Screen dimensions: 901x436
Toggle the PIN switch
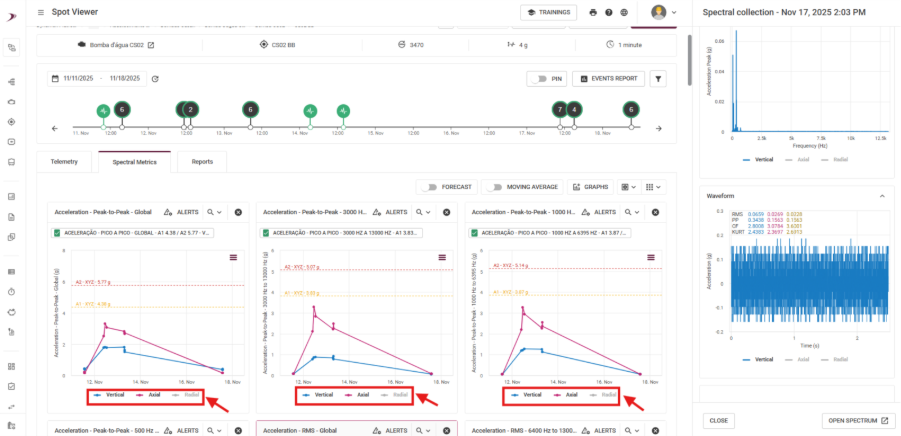pyautogui.click(x=546, y=78)
